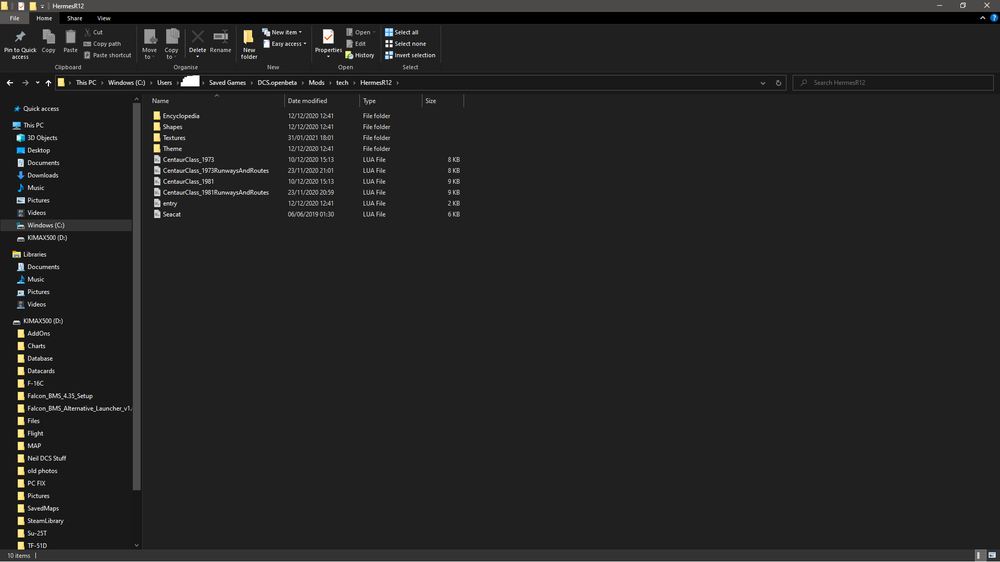Click Invert selection in the ribbon
1000x562 pixels.
410,55
